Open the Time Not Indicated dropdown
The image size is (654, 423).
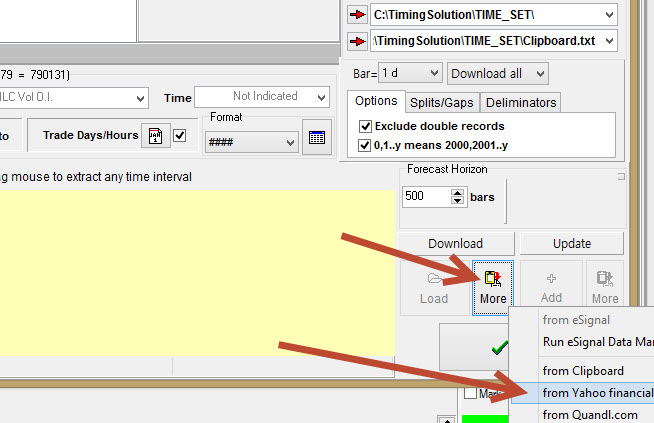(262, 97)
